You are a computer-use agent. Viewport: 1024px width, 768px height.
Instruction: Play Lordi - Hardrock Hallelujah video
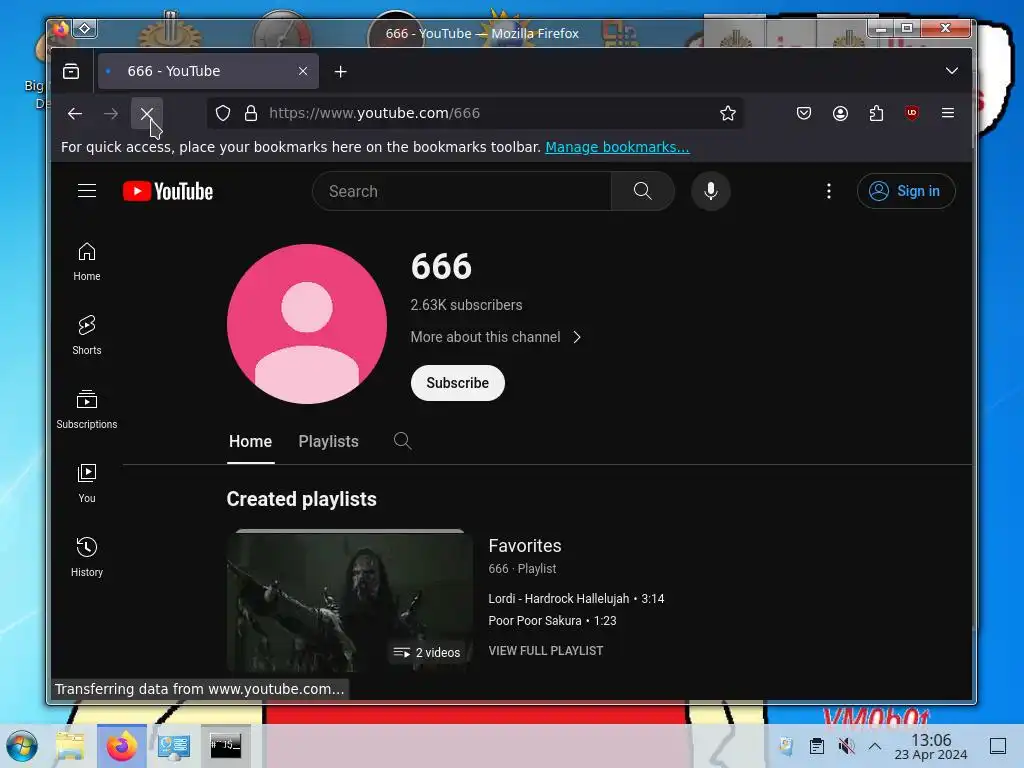point(576,599)
